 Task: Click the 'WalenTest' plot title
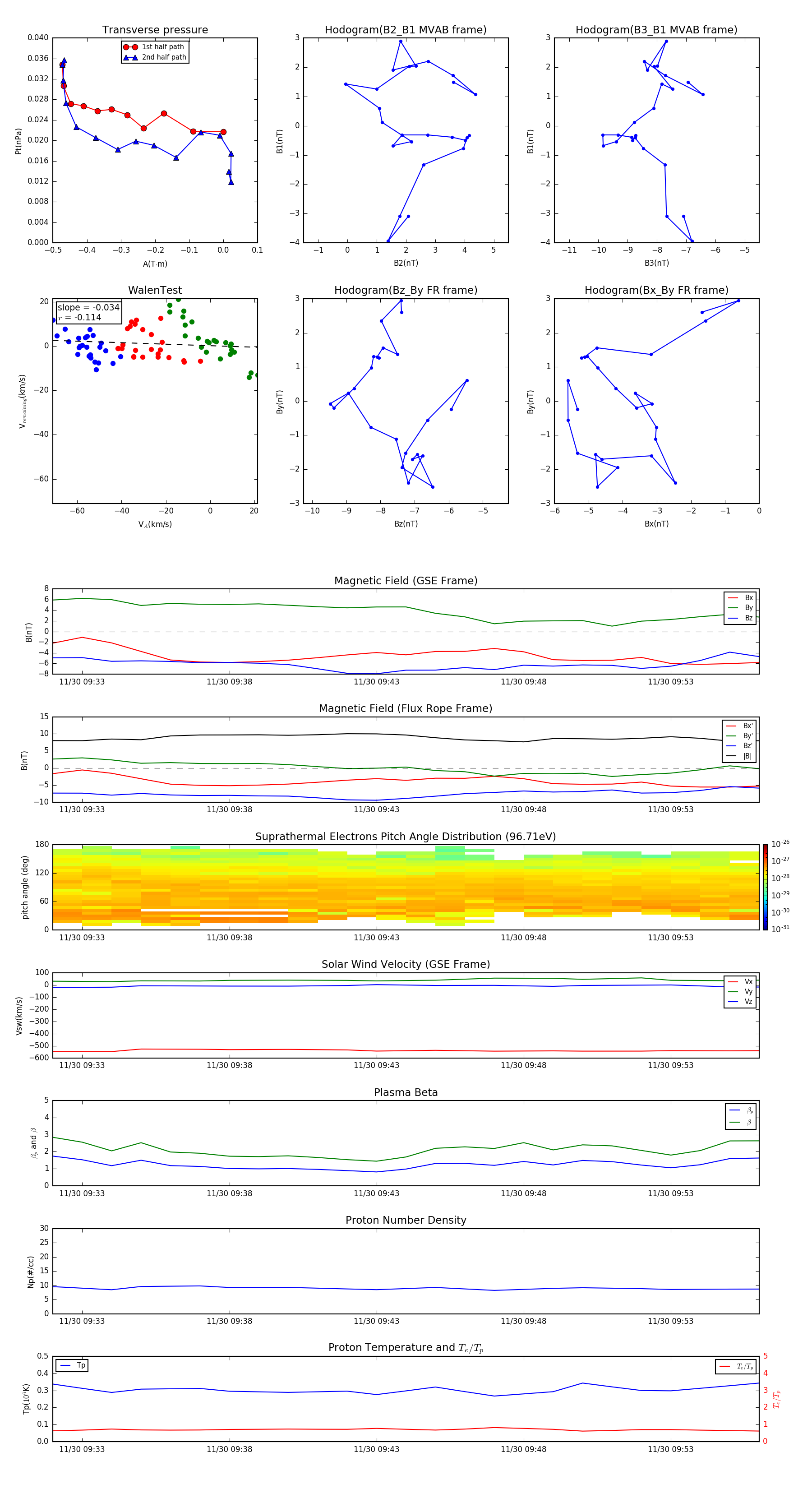155,290
